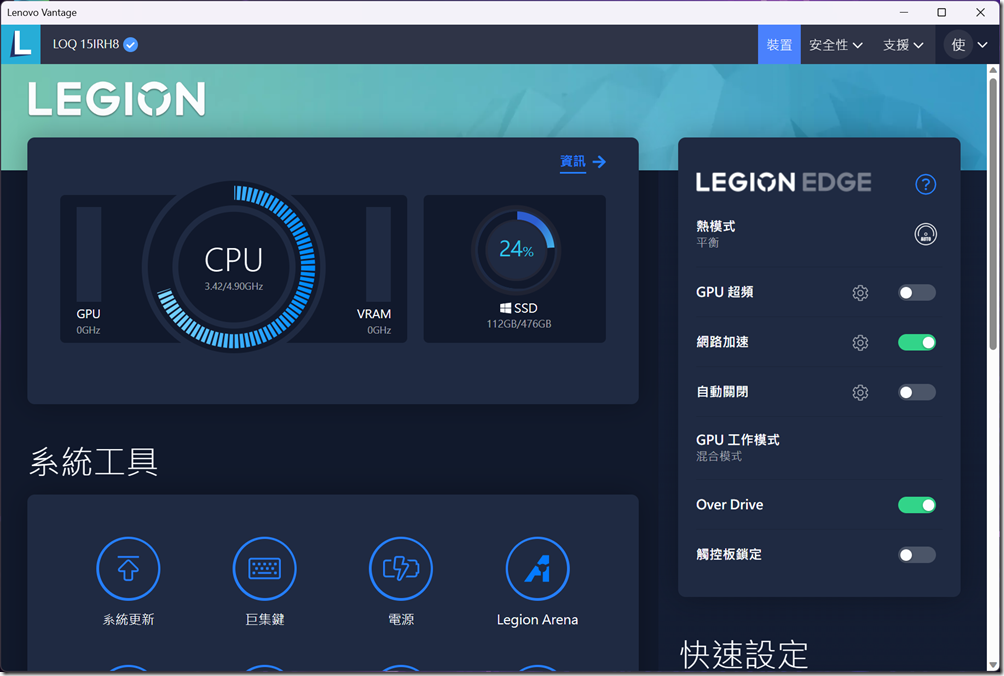Select the 裝置 tab
Image resolution: width=1004 pixels, height=676 pixels.
(x=779, y=45)
